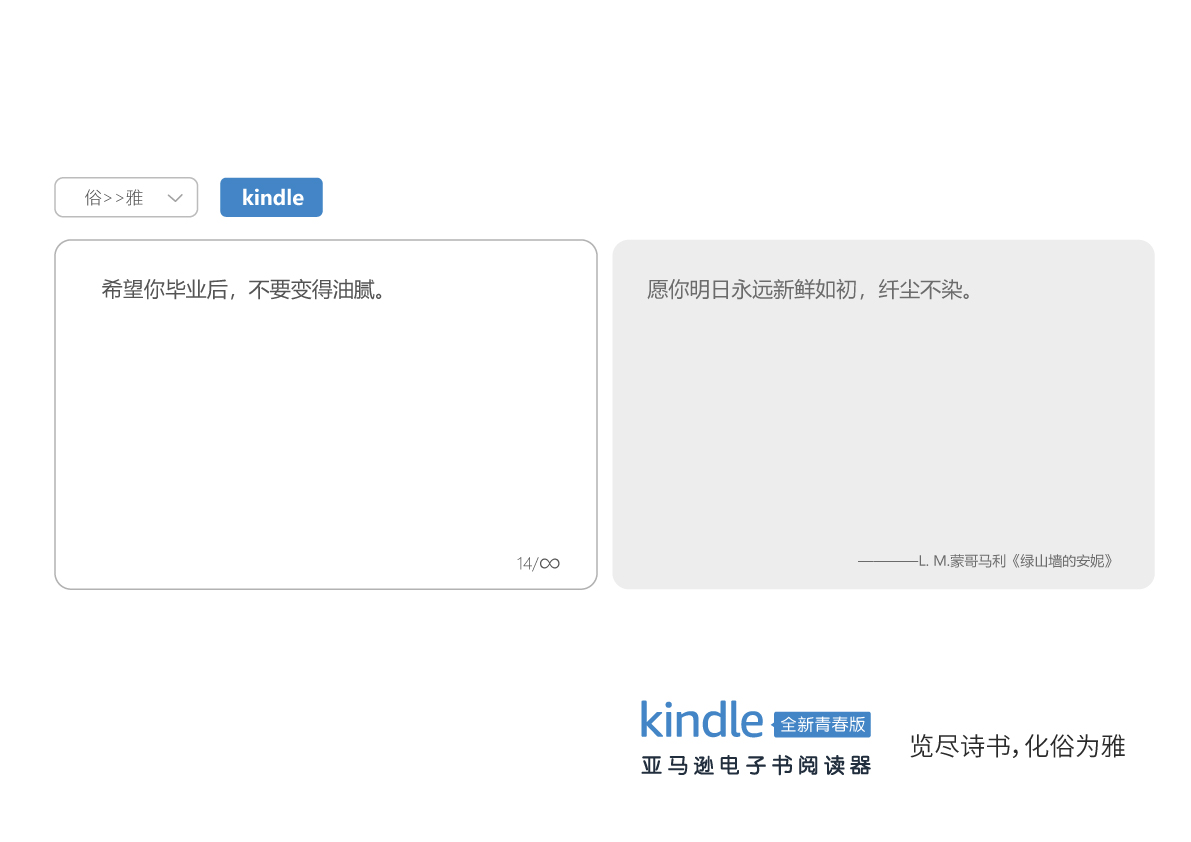This screenshot has width=1191, height=842.
Task: Click the dropdown chevron arrow
Action: (175, 198)
